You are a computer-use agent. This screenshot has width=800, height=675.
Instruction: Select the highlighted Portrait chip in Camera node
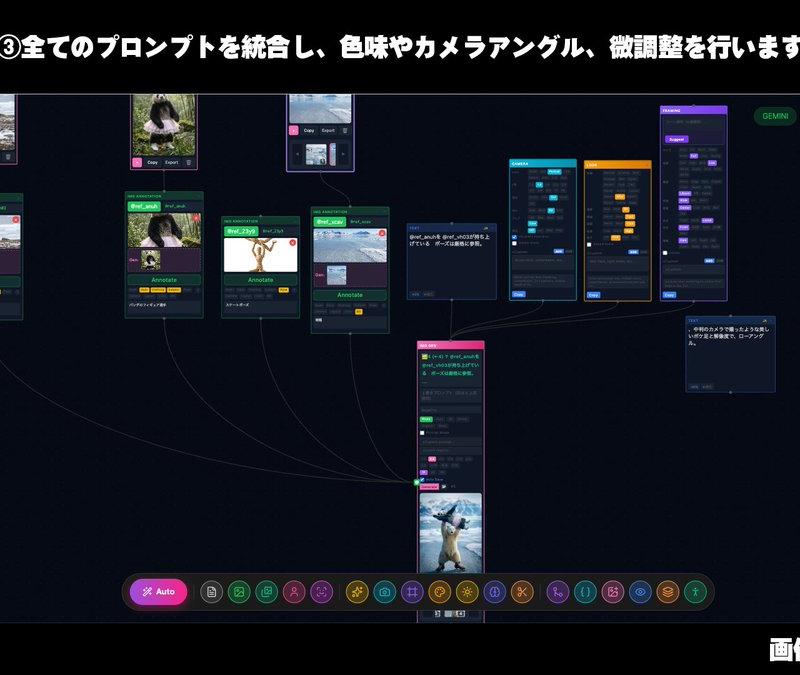tap(554, 172)
